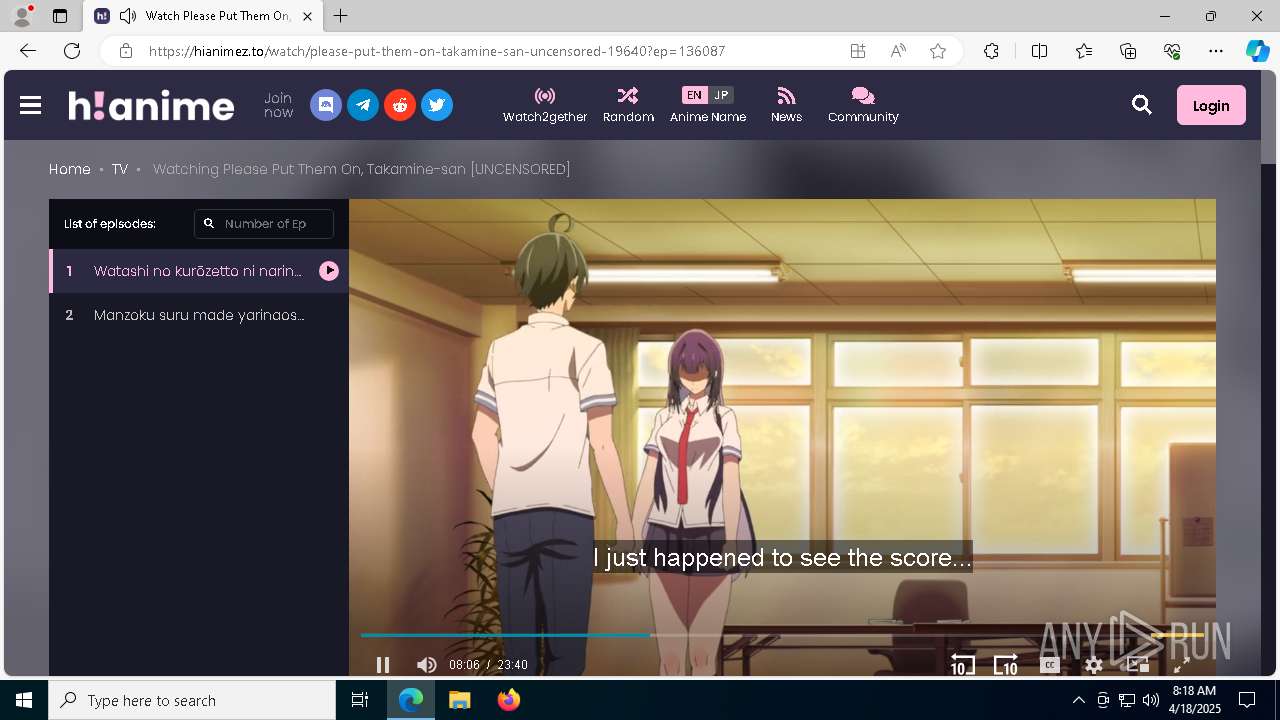Toggle closed captions CC button
This screenshot has height=720, width=1280.
1050,665
